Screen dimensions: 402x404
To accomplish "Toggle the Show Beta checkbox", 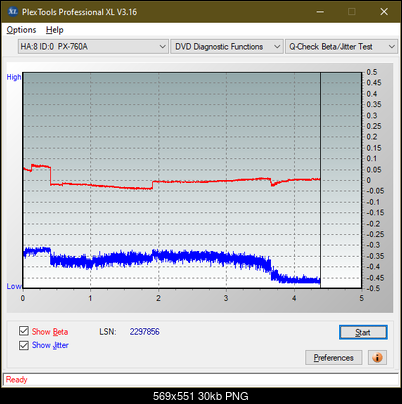I will 24,331.
